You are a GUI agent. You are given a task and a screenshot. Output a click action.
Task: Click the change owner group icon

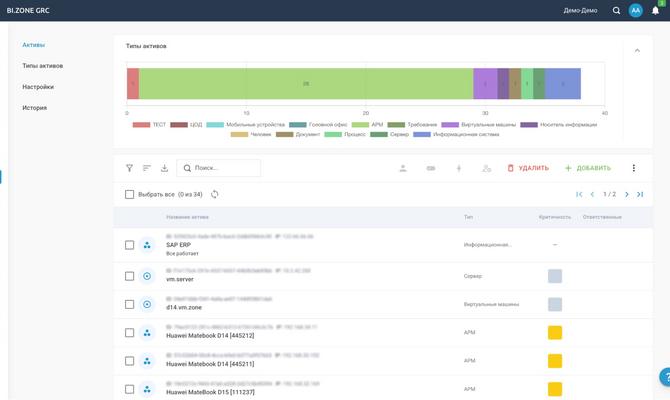[x=486, y=168]
